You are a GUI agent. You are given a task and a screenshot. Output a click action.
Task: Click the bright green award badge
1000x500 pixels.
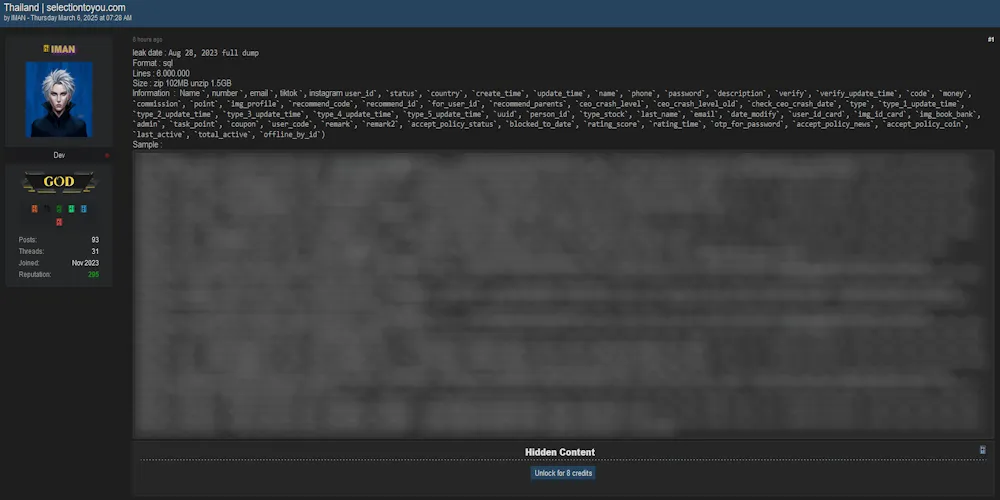coord(71,209)
